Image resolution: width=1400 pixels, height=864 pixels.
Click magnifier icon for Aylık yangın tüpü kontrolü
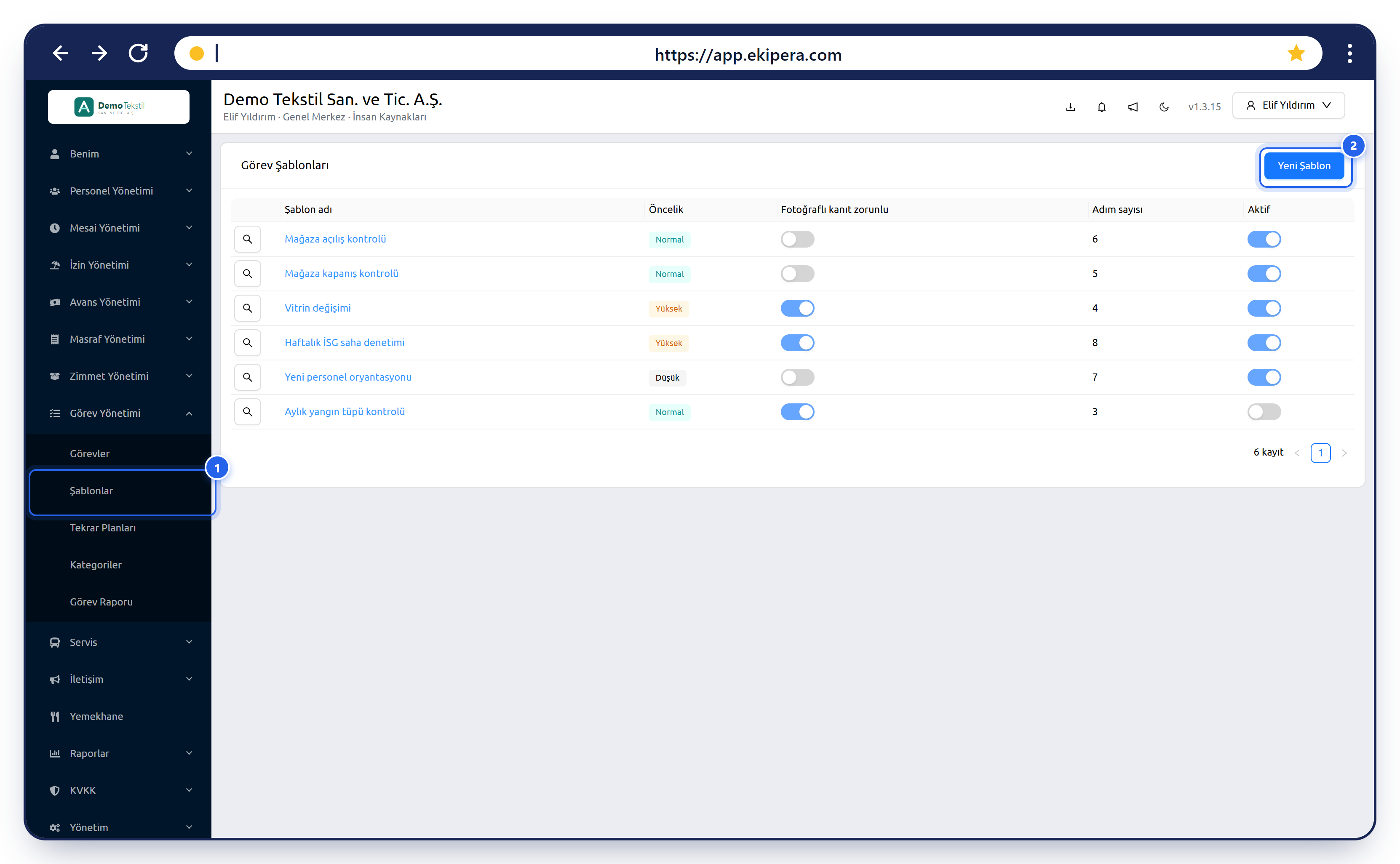coord(247,411)
